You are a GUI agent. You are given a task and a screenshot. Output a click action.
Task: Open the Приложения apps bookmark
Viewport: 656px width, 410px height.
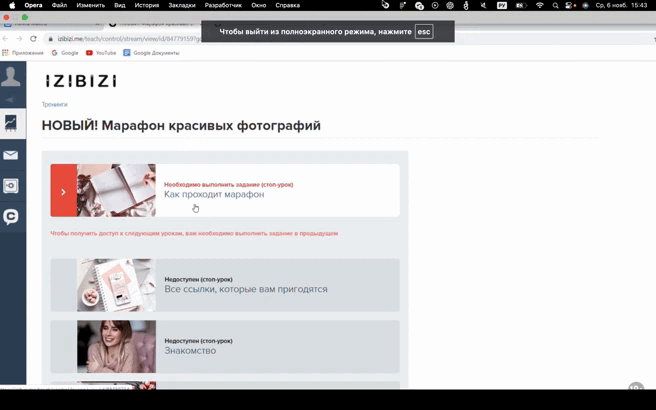click(23, 53)
